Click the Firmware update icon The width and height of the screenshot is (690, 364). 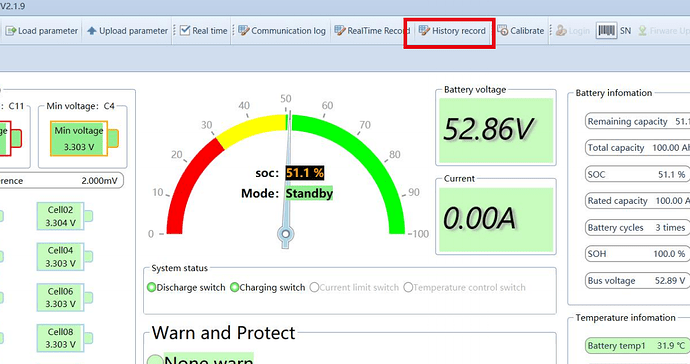click(642, 31)
